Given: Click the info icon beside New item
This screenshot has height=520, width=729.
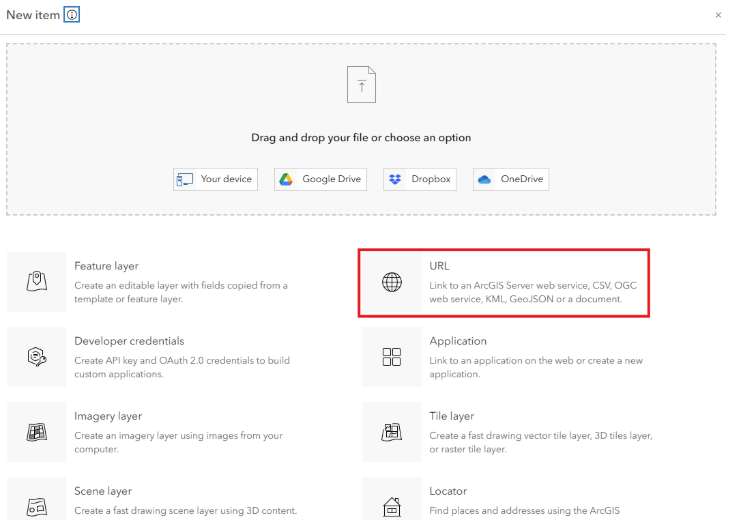Looking at the screenshot, I should pos(72,15).
